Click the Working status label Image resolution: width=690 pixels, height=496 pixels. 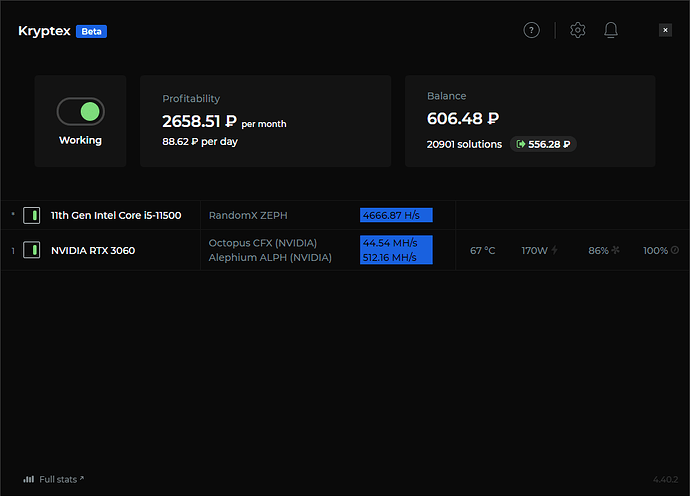[81, 140]
